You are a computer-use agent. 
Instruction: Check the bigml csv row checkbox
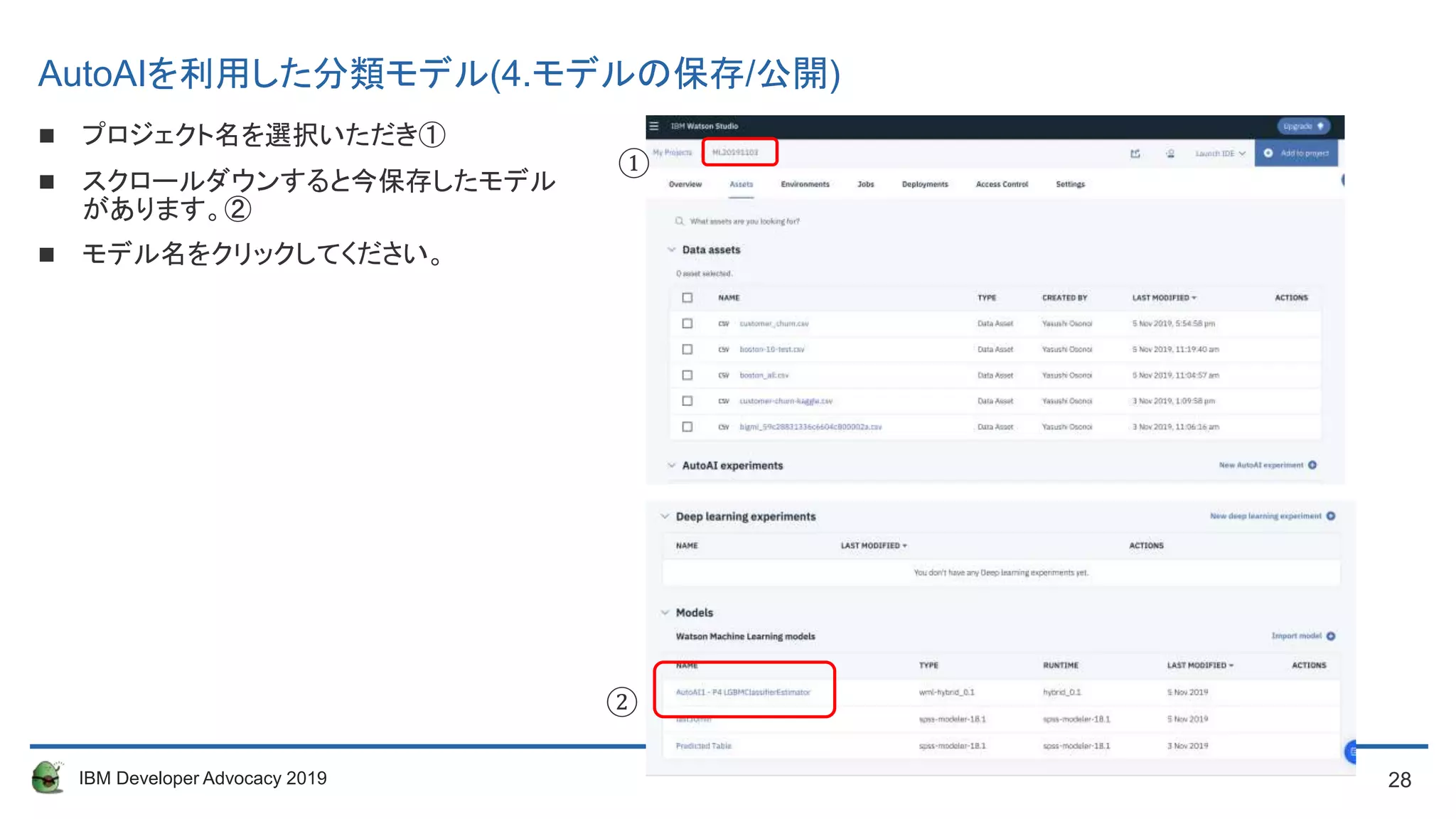point(687,427)
